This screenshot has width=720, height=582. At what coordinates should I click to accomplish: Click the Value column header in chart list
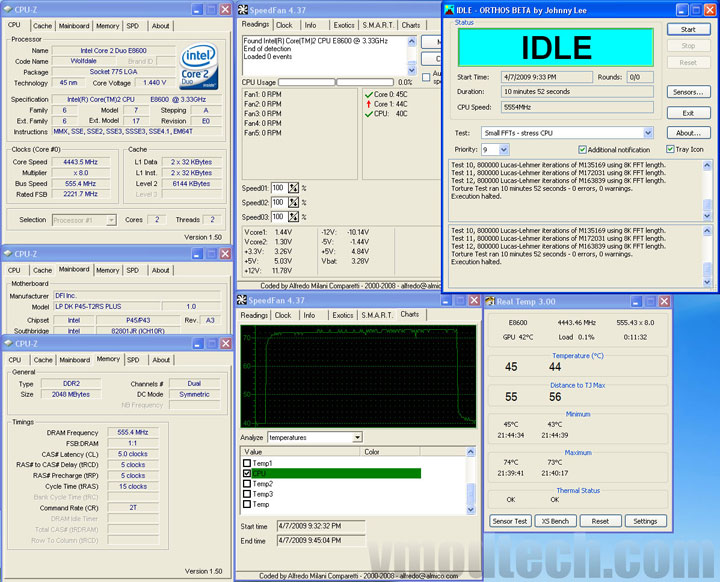click(x=299, y=452)
